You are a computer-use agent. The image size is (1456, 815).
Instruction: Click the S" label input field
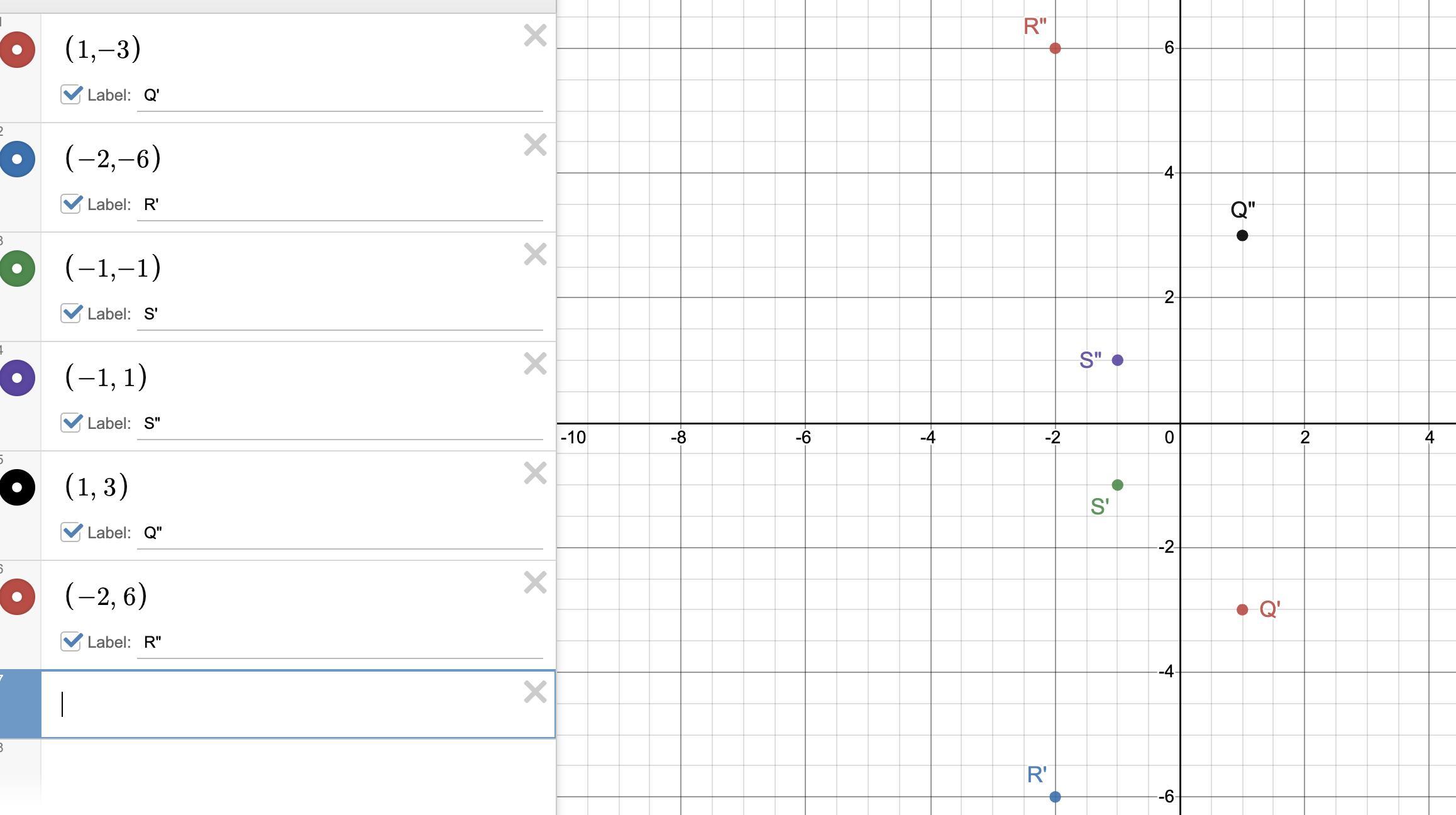coord(339,424)
